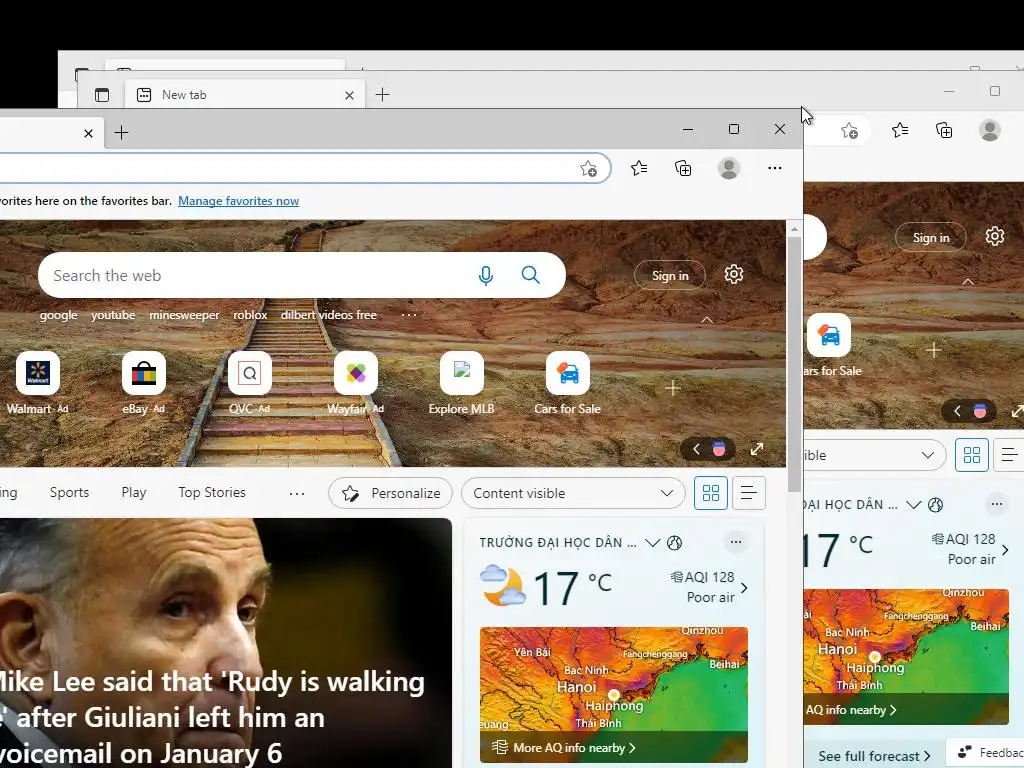This screenshot has height=768, width=1024.
Task: Open Collections icon in back right window
Action: pos(944,131)
